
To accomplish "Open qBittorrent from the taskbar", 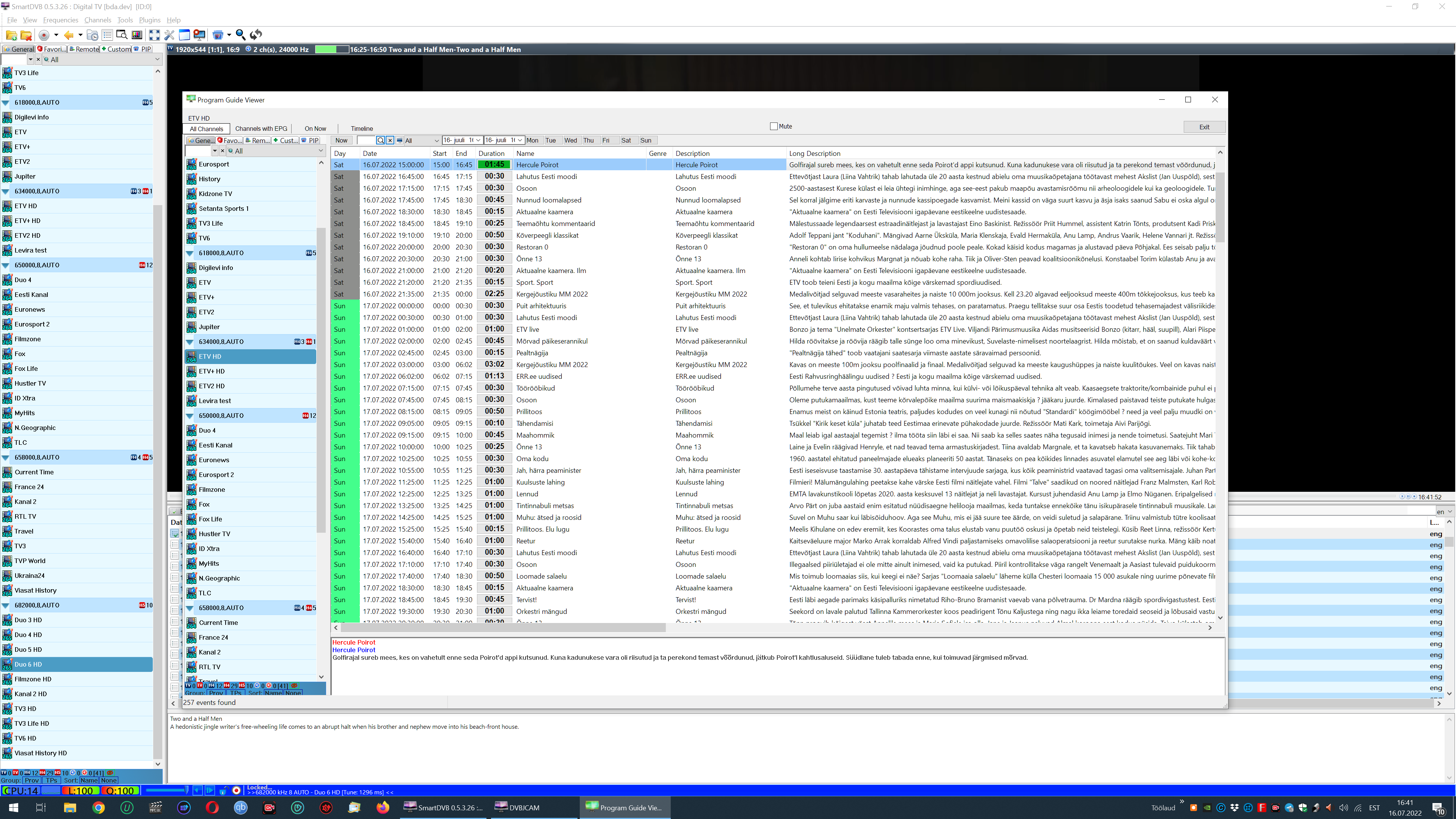I will (x=241, y=808).
